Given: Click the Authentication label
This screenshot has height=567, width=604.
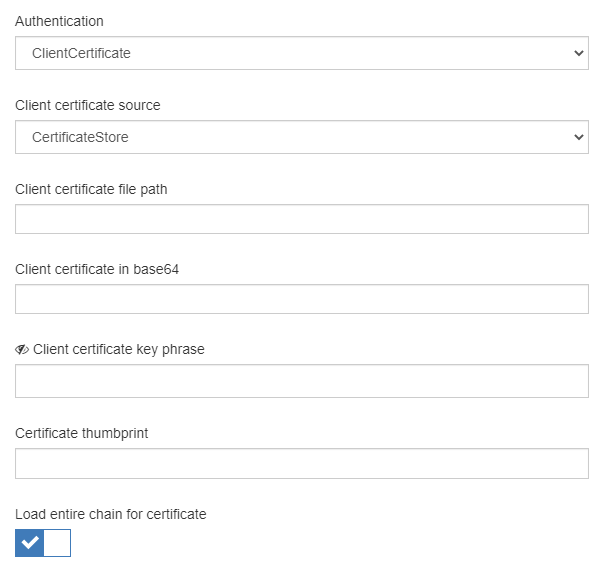Looking at the screenshot, I should point(59,21).
